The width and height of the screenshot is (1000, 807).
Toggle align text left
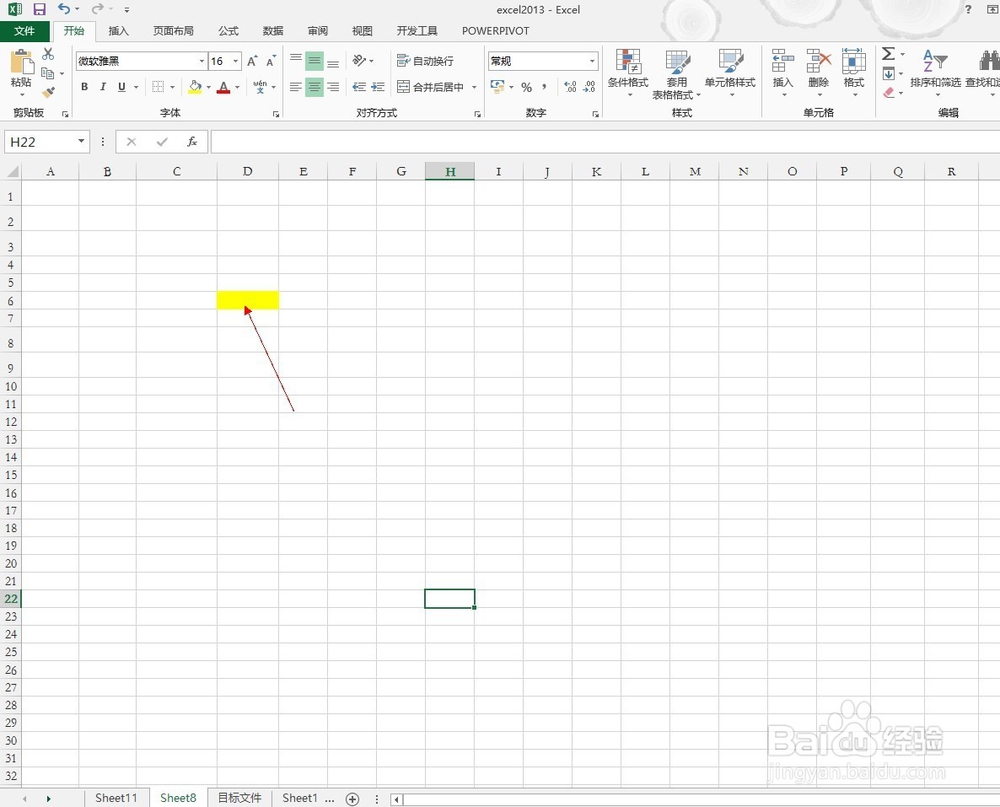coord(296,87)
